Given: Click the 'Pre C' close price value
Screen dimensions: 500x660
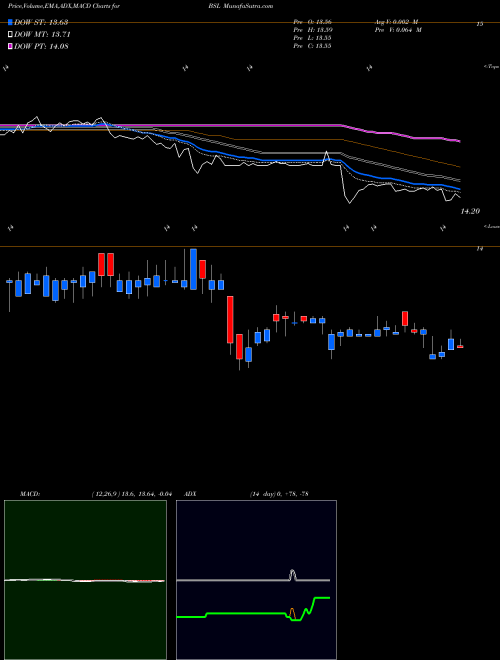Looking at the screenshot, I should pos(312,46).
